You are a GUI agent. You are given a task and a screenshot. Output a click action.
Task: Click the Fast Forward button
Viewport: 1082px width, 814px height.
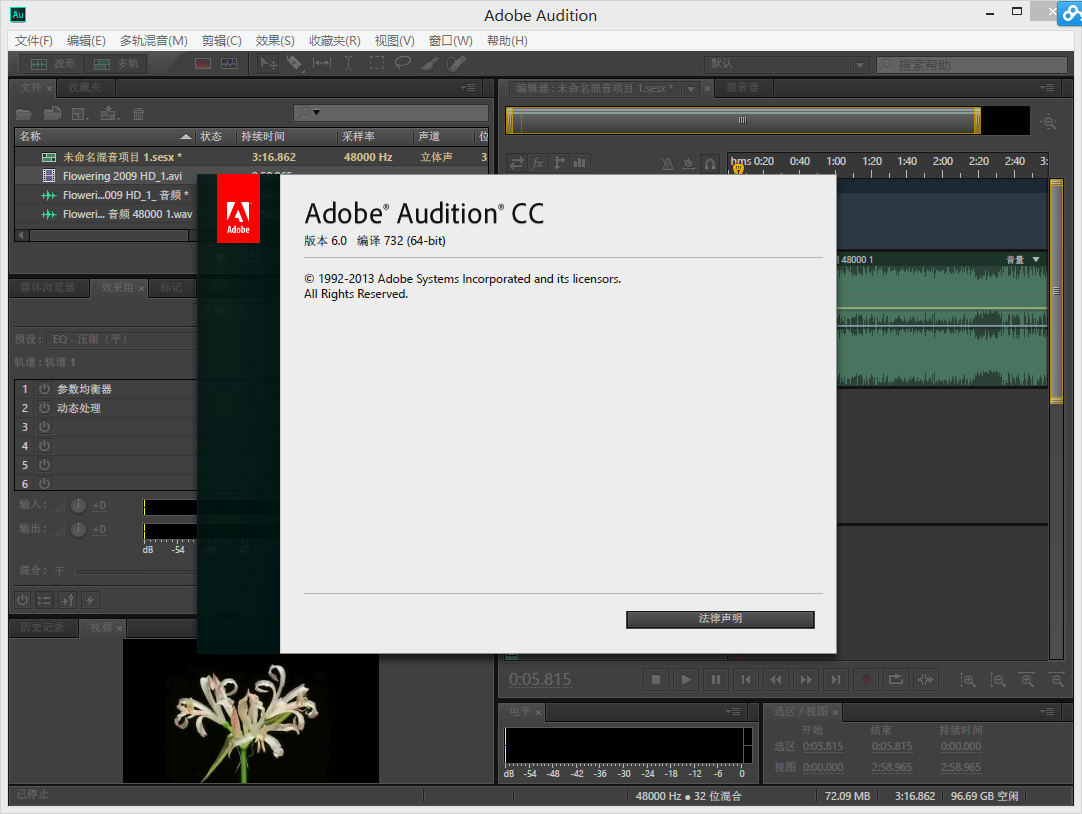tap(806, 679)
